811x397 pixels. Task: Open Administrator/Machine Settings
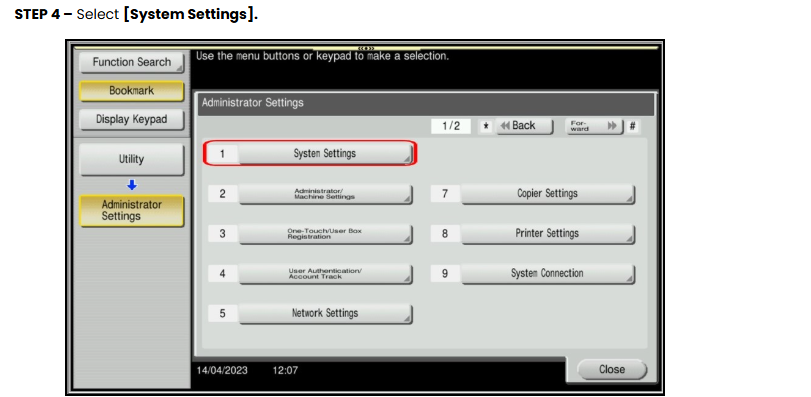click(325, 194)
